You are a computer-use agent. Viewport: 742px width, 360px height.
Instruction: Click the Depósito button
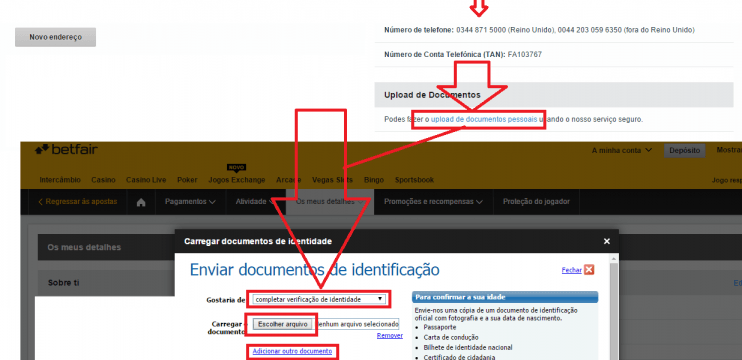[684, 150]
